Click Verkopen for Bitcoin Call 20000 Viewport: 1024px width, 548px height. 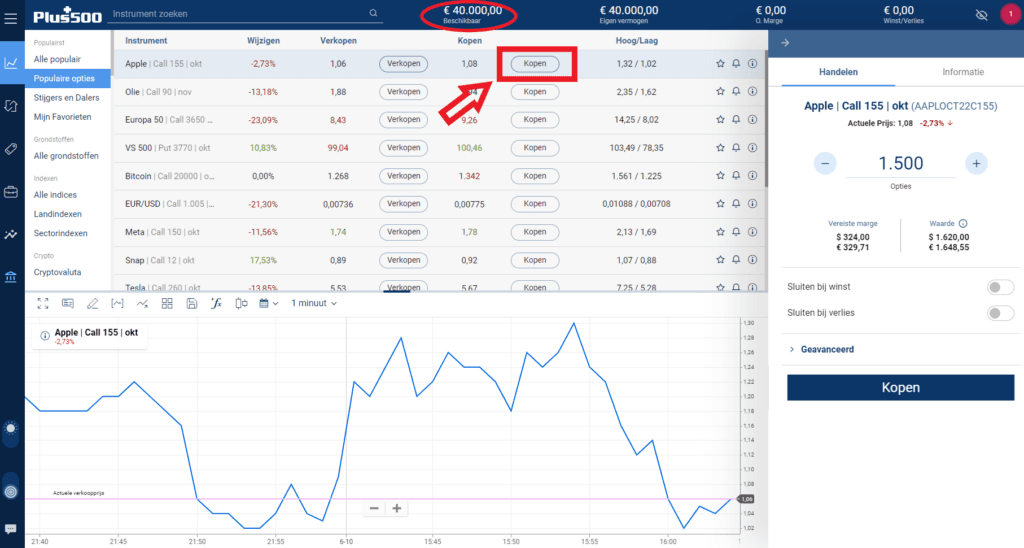tap(403, 176)
